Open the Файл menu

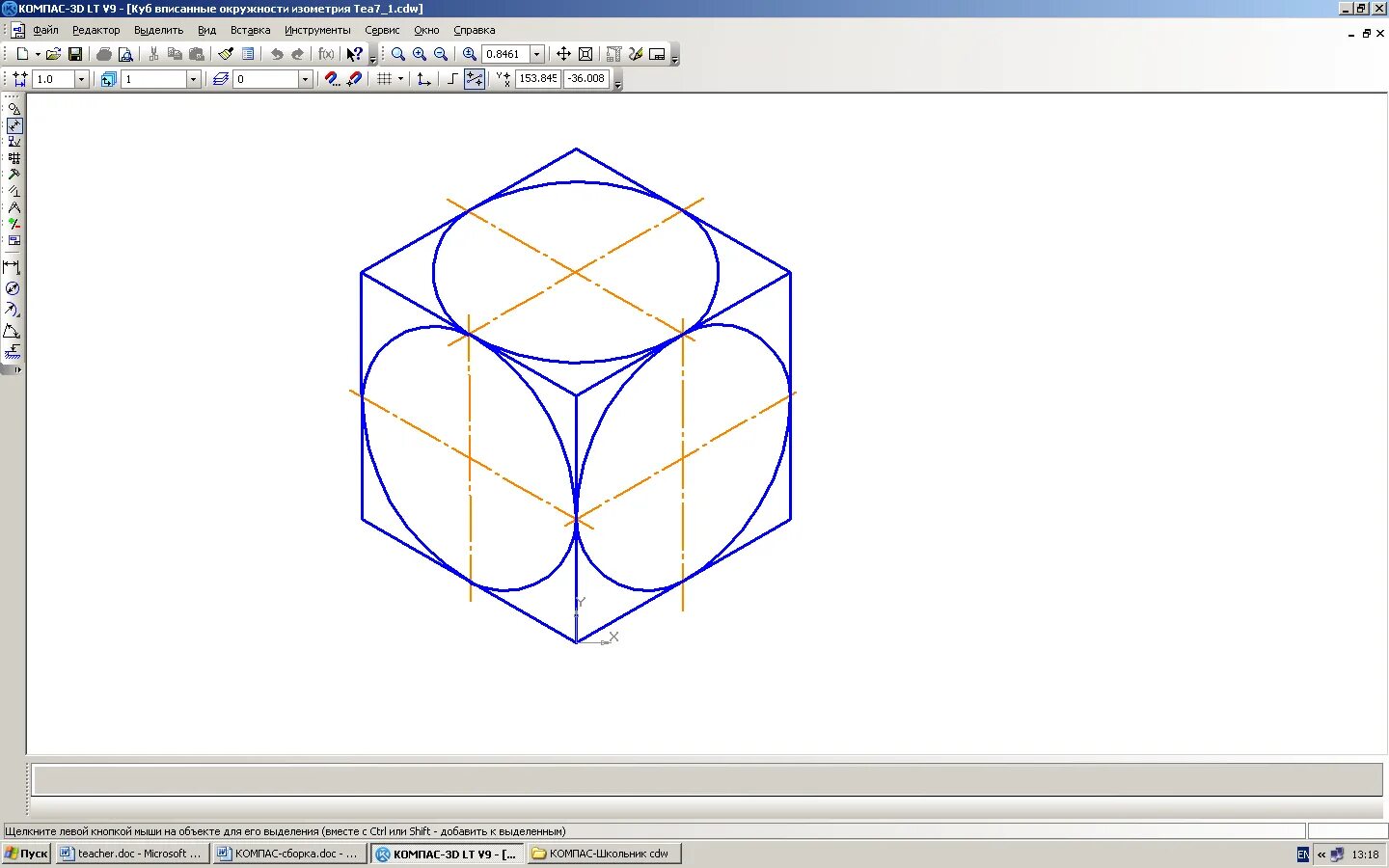click(45, 30)
